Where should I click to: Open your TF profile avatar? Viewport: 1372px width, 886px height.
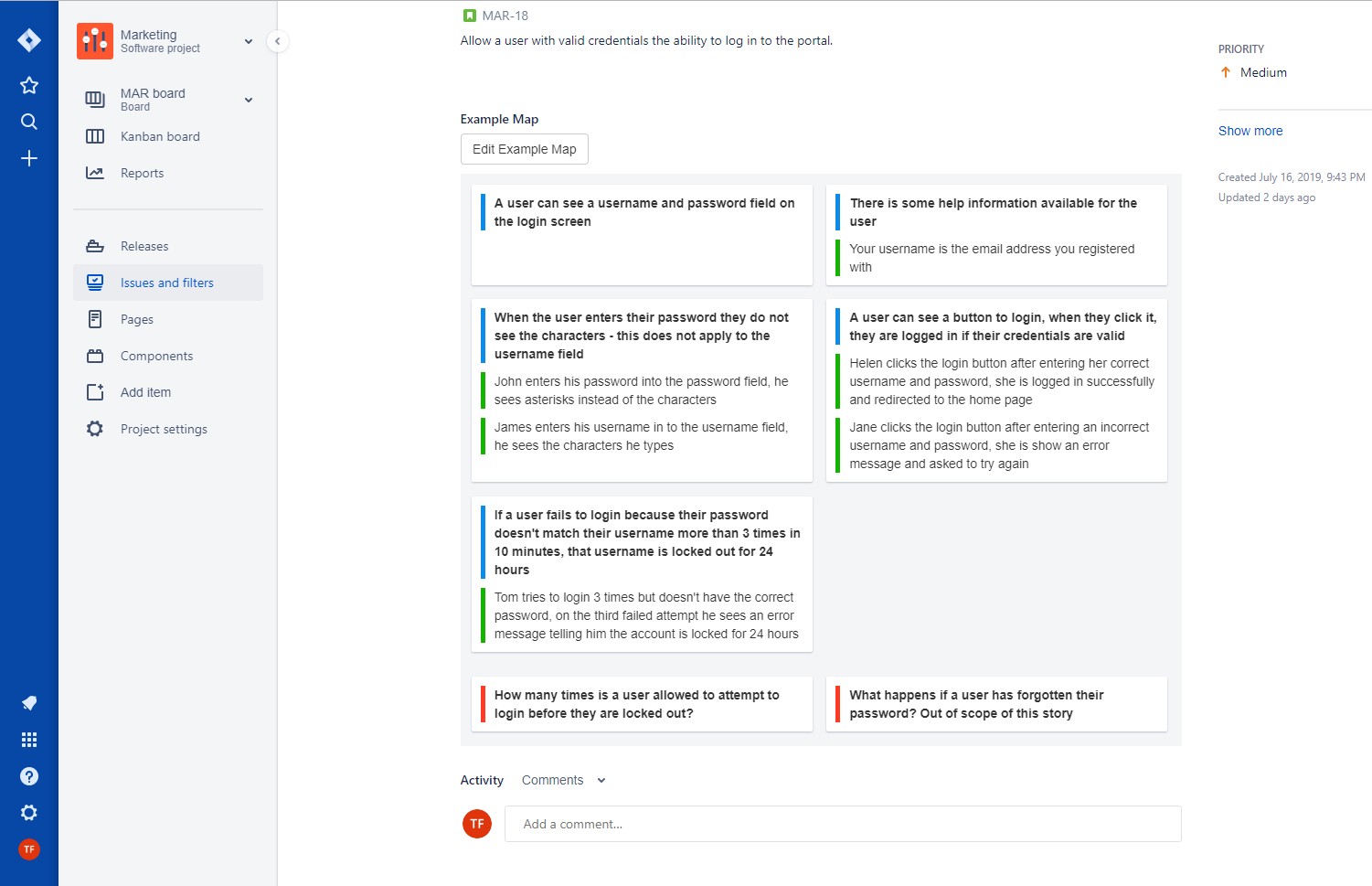[x=28, y=849]
